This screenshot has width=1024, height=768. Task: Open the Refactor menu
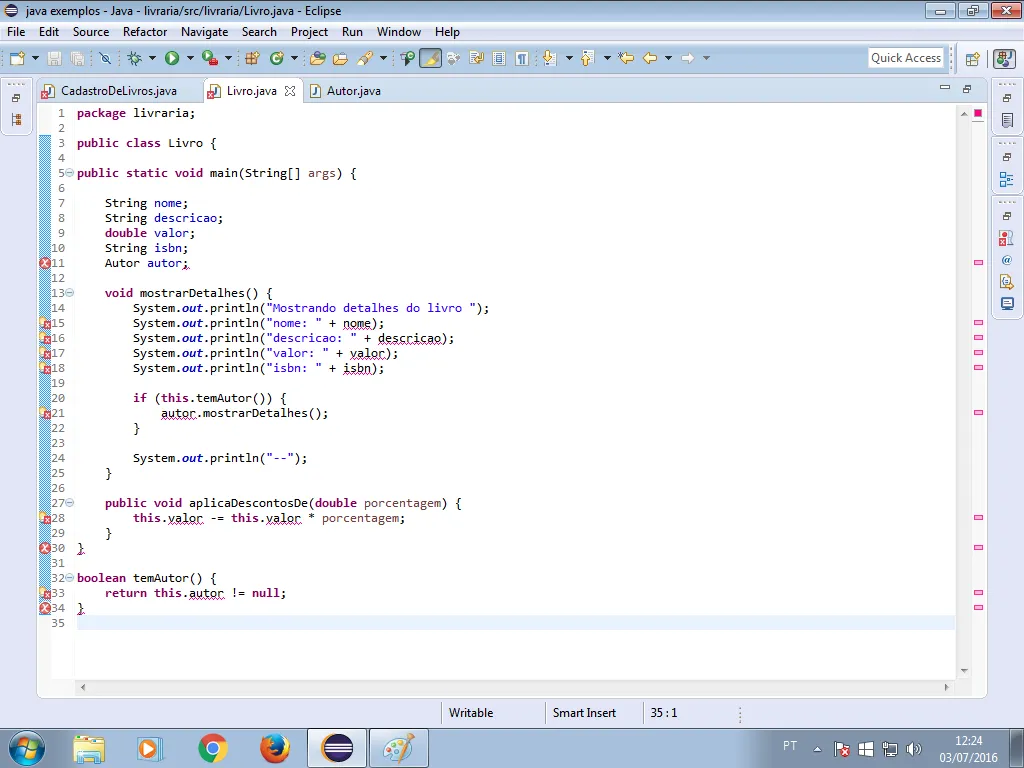(145, 32)
